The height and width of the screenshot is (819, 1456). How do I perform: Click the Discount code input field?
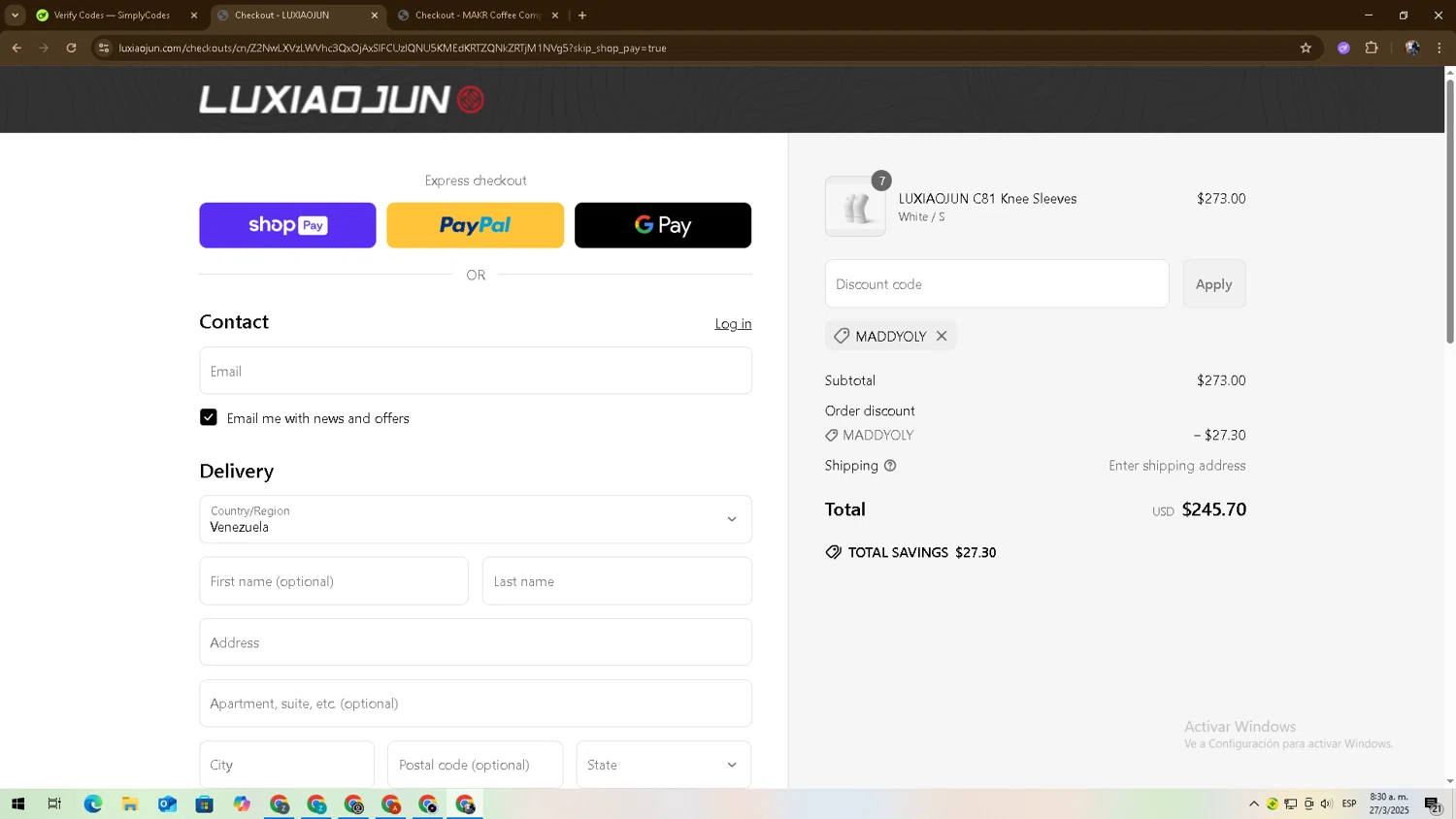click(997, 283)
